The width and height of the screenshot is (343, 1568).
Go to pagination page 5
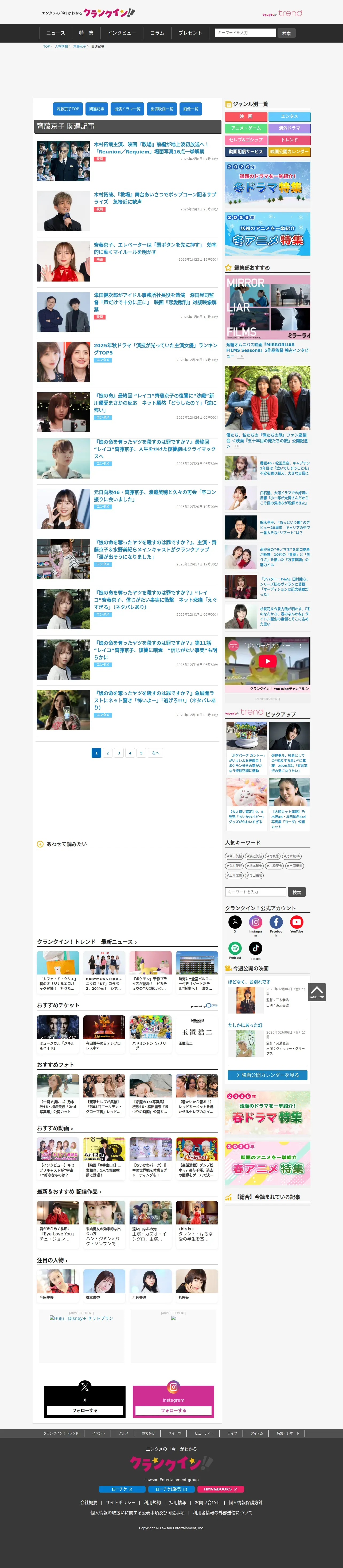click(141, 753)
